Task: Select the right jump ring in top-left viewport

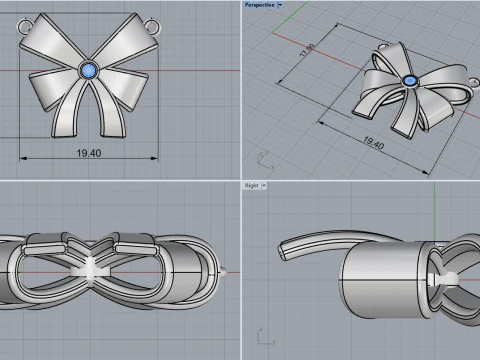Action: tap(152, 26)
